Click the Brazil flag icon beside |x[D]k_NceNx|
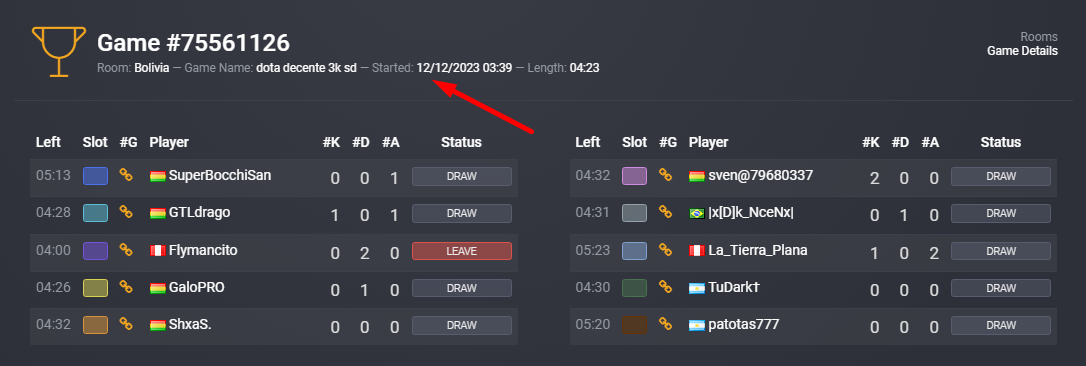 (x=697, y=213)
